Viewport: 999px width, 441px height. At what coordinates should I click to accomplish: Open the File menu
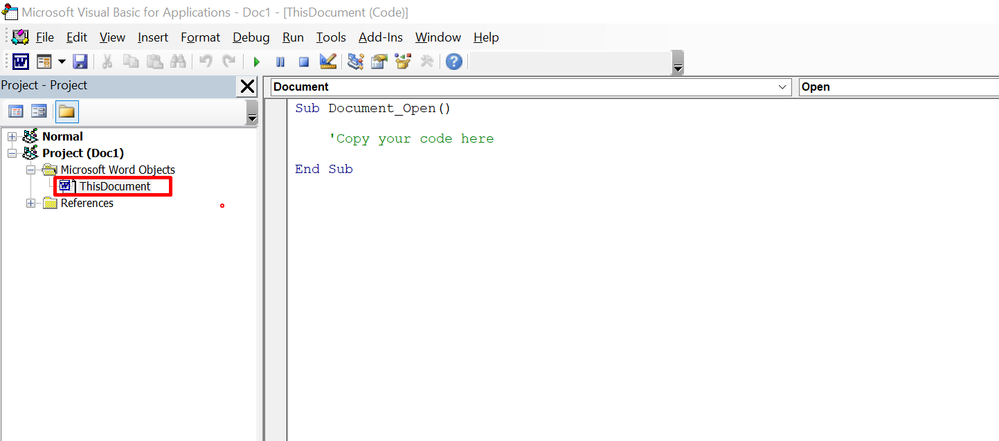click(45, 38)
